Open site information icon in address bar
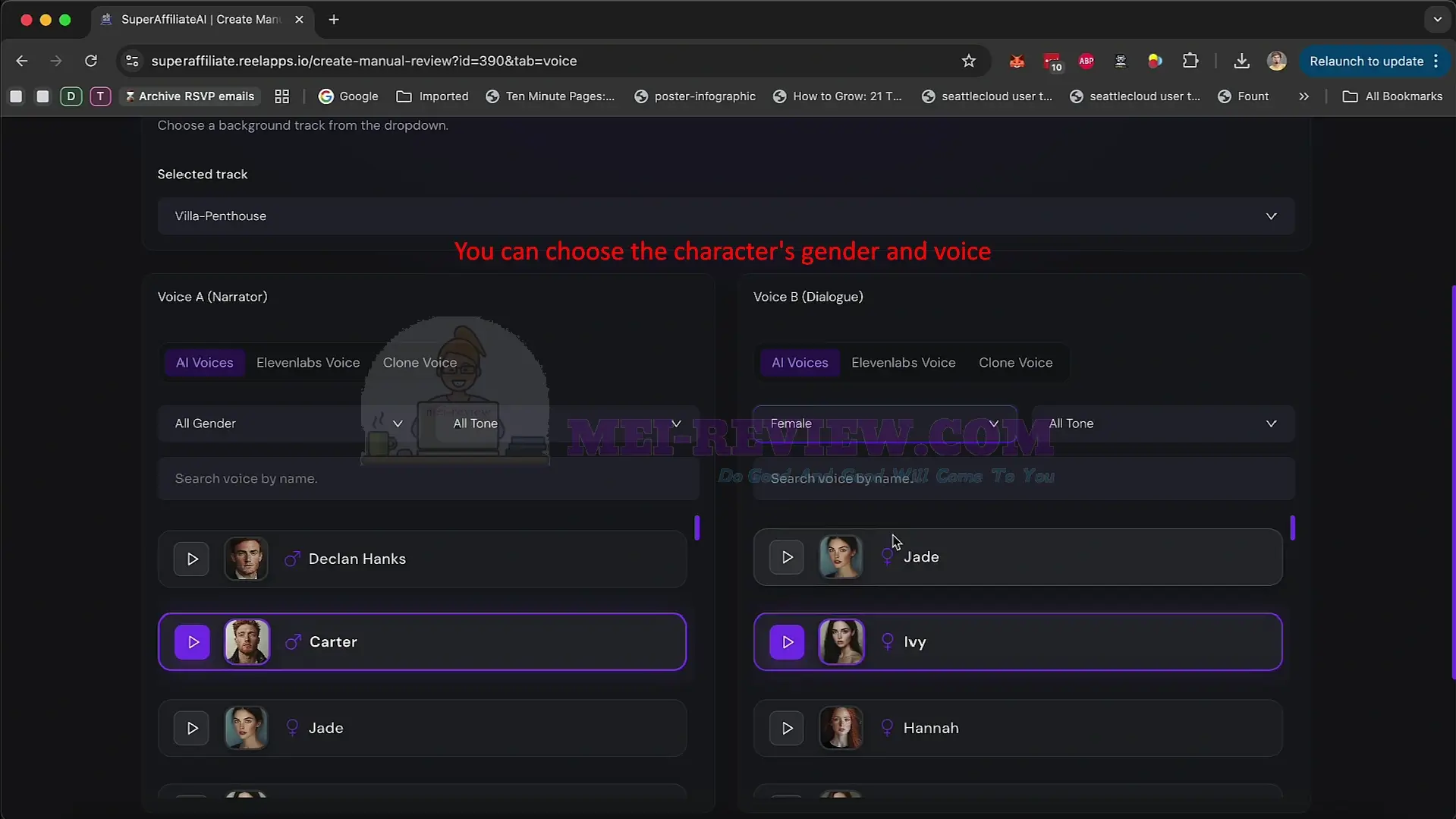 click(x=132, y=61)
